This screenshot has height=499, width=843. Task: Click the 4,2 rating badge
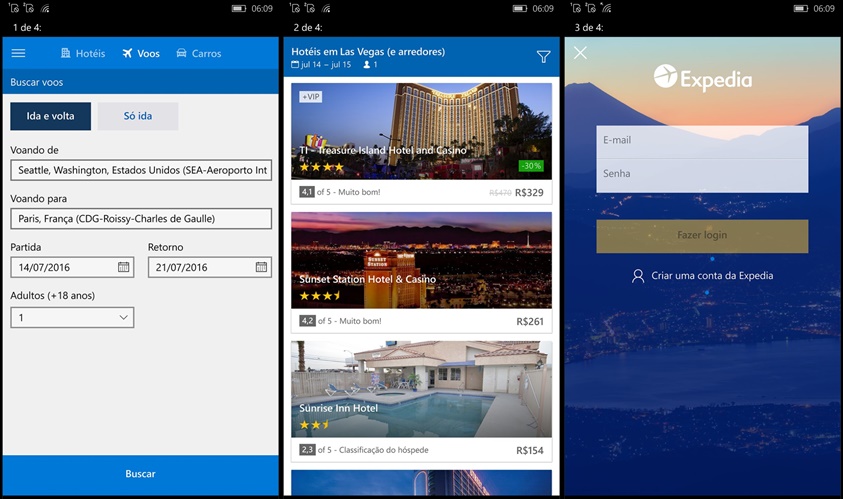tap(307, 321)
